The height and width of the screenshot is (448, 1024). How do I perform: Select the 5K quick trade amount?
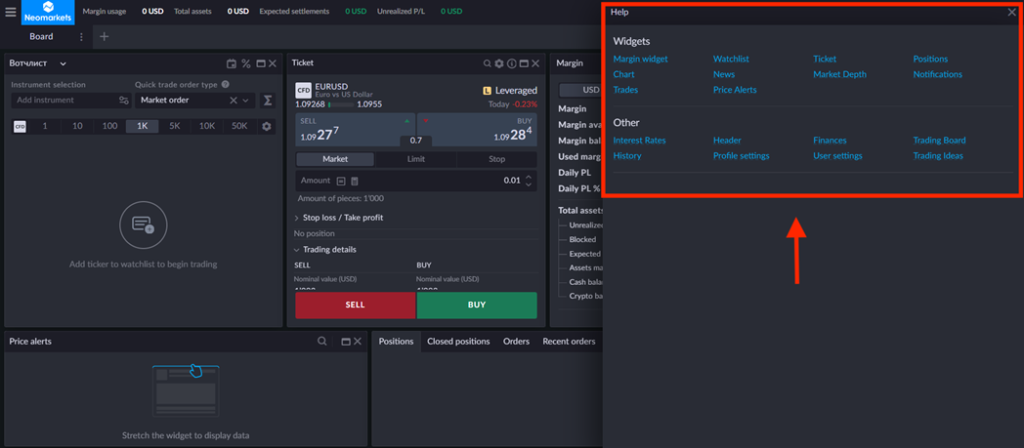[174, 126]
